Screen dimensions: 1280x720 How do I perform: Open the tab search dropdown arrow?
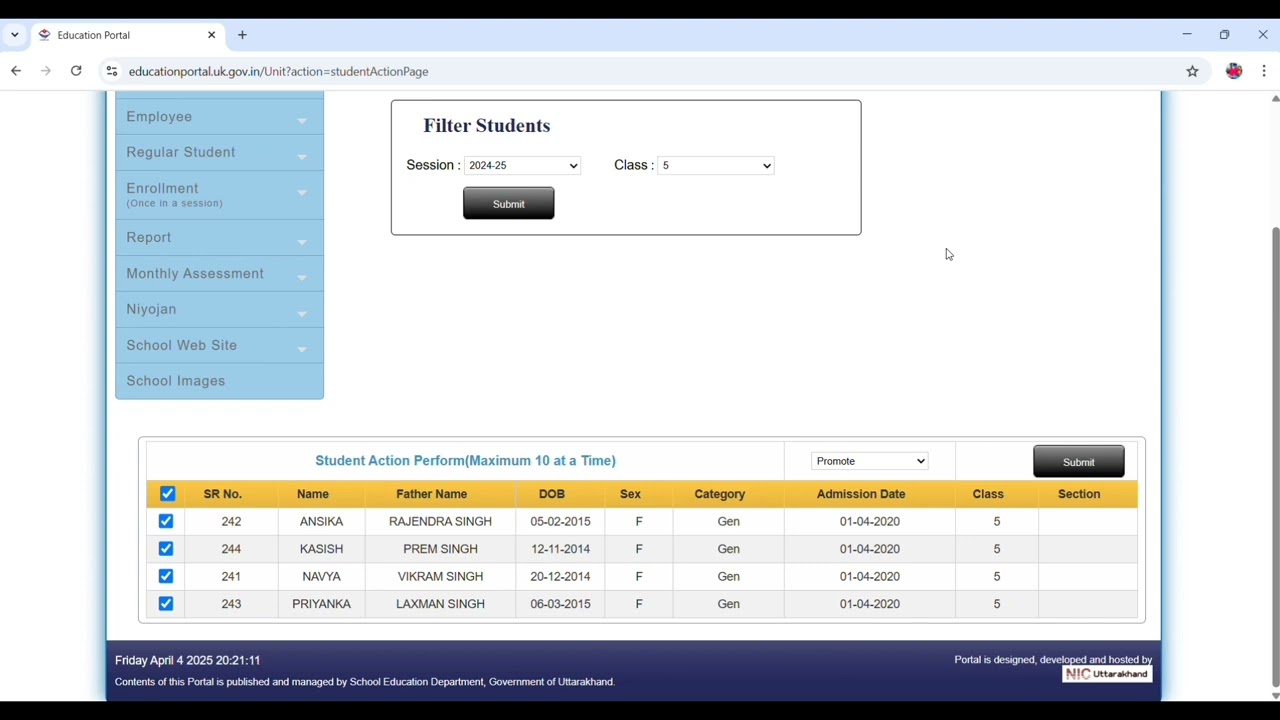click(x=15, y=35)
